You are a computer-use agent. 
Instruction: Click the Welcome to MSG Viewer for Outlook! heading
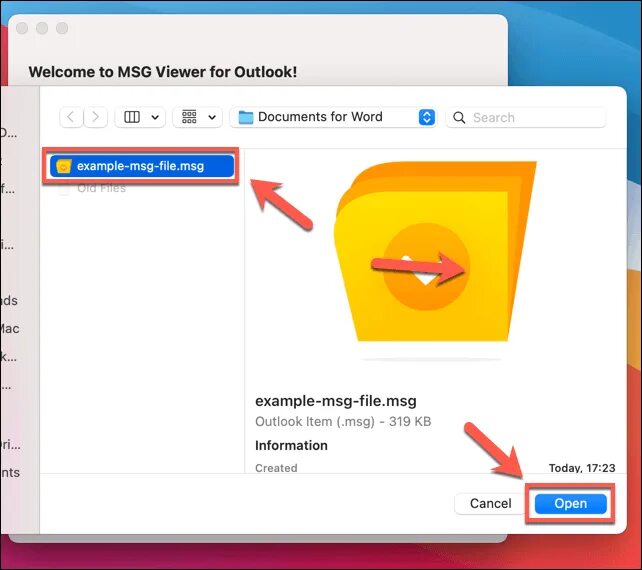(163, 72)
